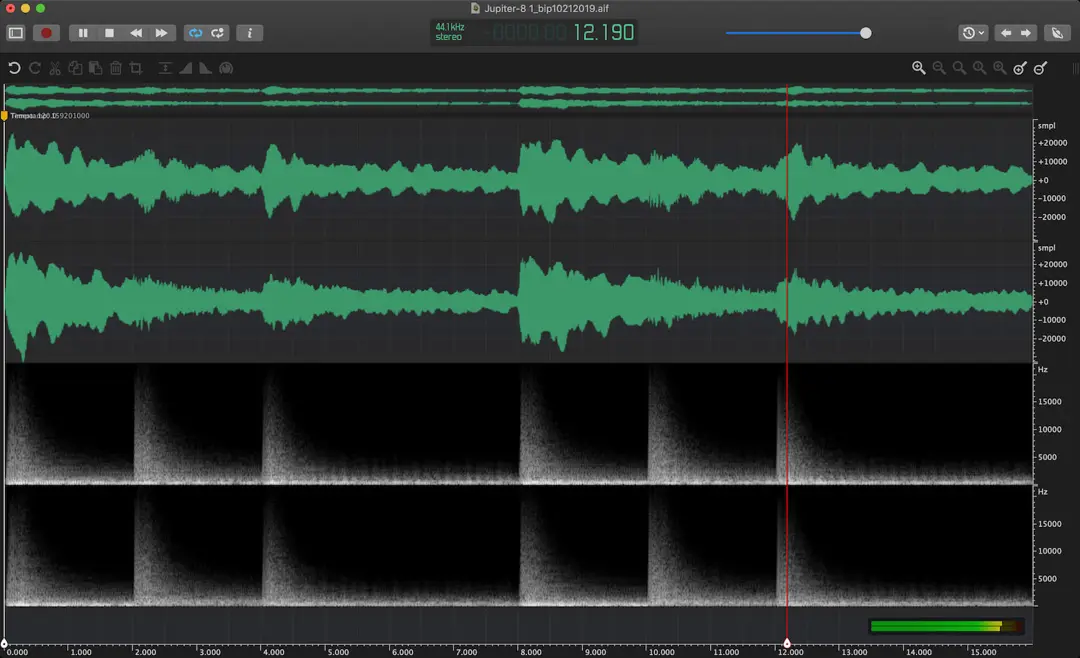Screen dimensions: 1080x658
Task: Click the overview waveform strip
Action: point(518,96)
